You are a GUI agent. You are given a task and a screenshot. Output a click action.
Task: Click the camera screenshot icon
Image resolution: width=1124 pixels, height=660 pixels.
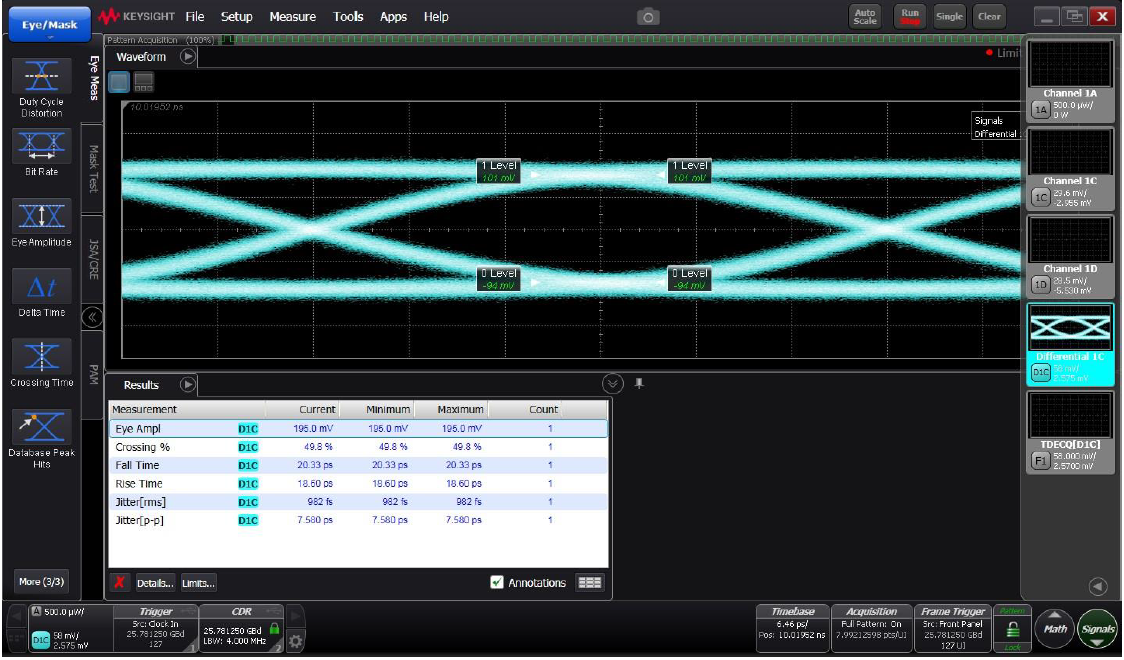pyautogui.click(x=649, y=17)
